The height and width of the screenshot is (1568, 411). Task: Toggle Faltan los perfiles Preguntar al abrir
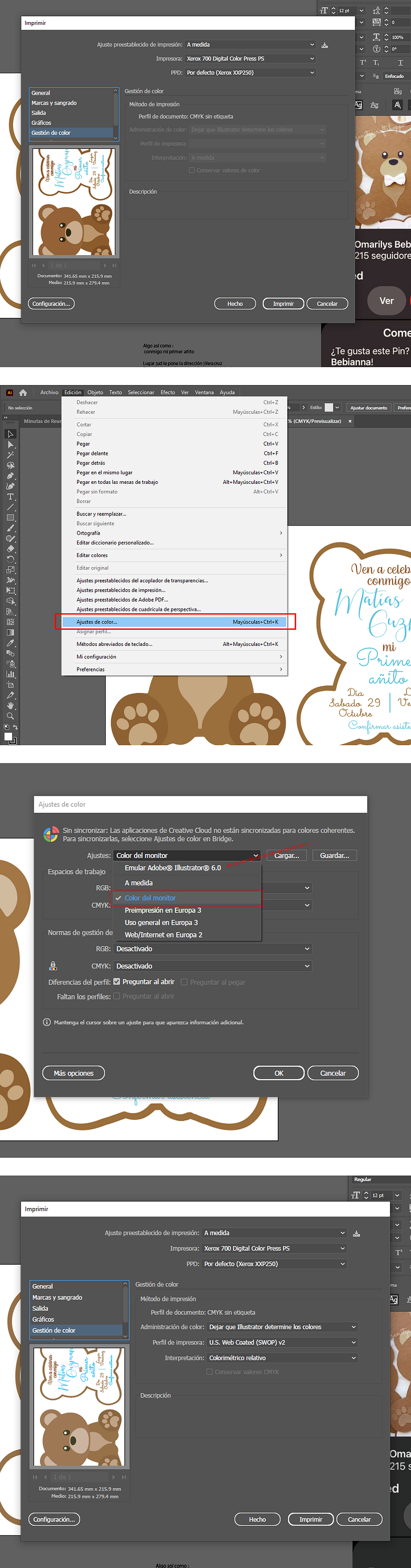[x=117, y=996]
